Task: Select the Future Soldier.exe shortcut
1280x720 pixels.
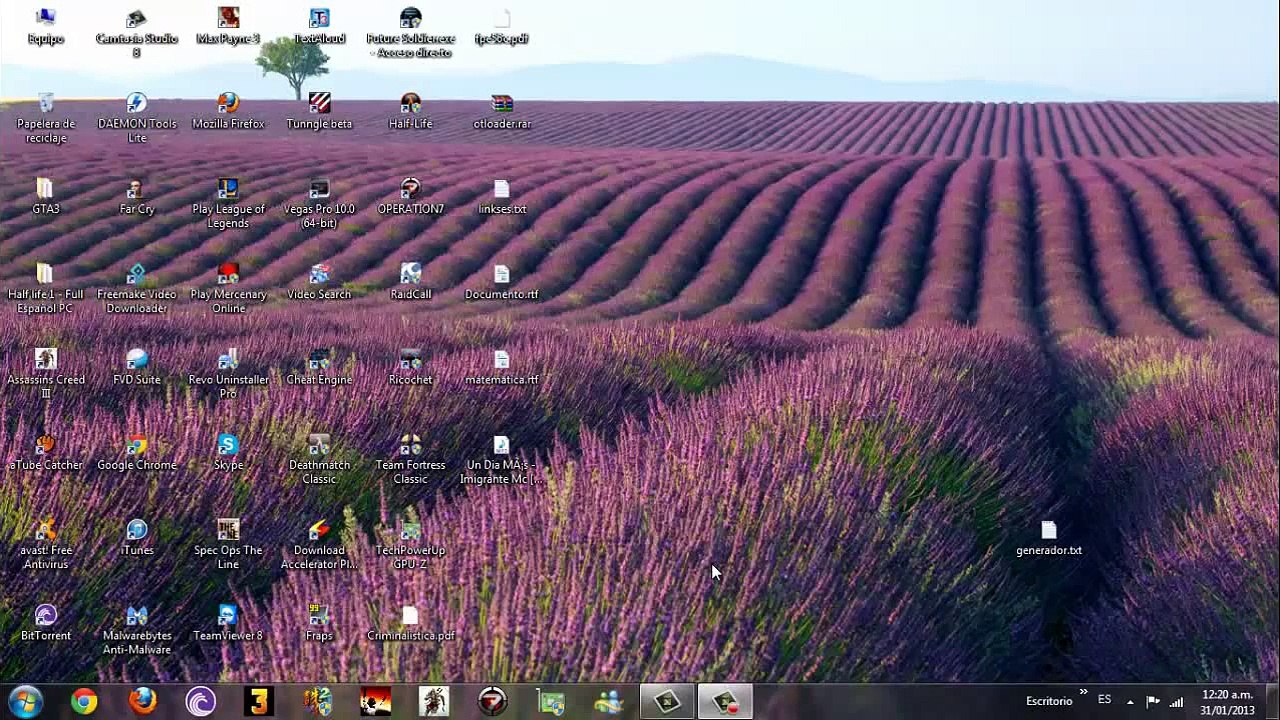Action: pyautogui.click(x=410, y=33)
